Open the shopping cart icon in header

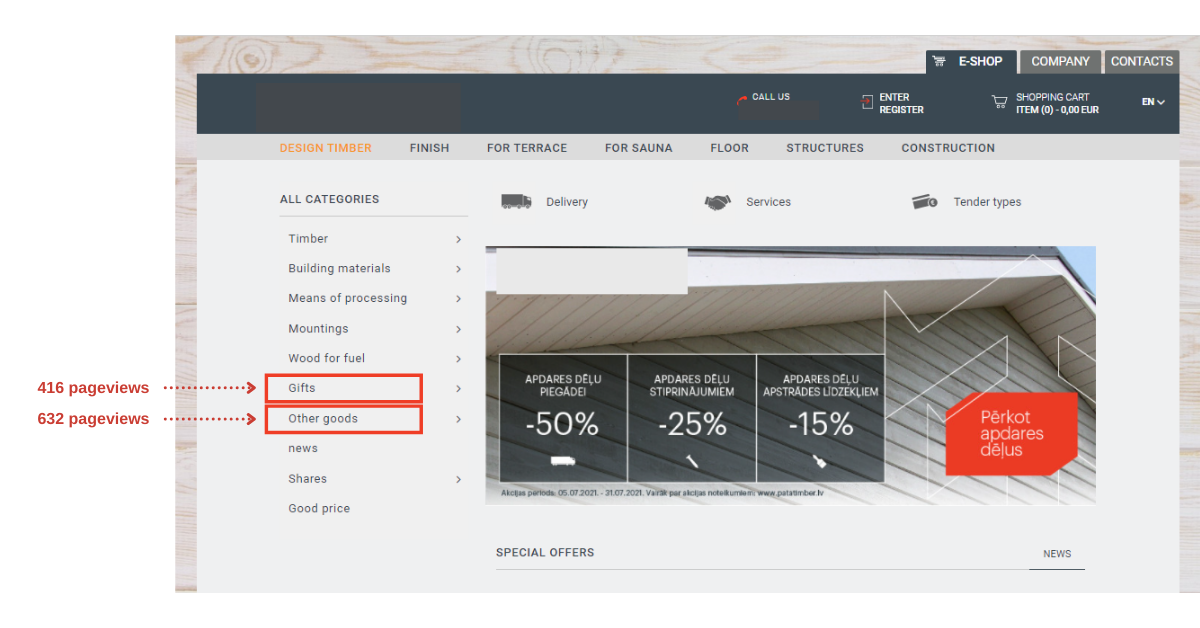[x=998, y=102]
